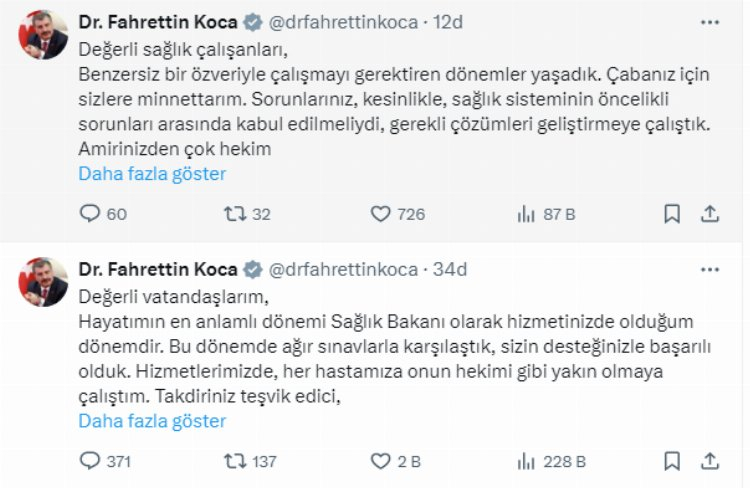The image size is (750, 488).
Task: Retweet the tweet with 137 retweets
Action: click(236, 461)
